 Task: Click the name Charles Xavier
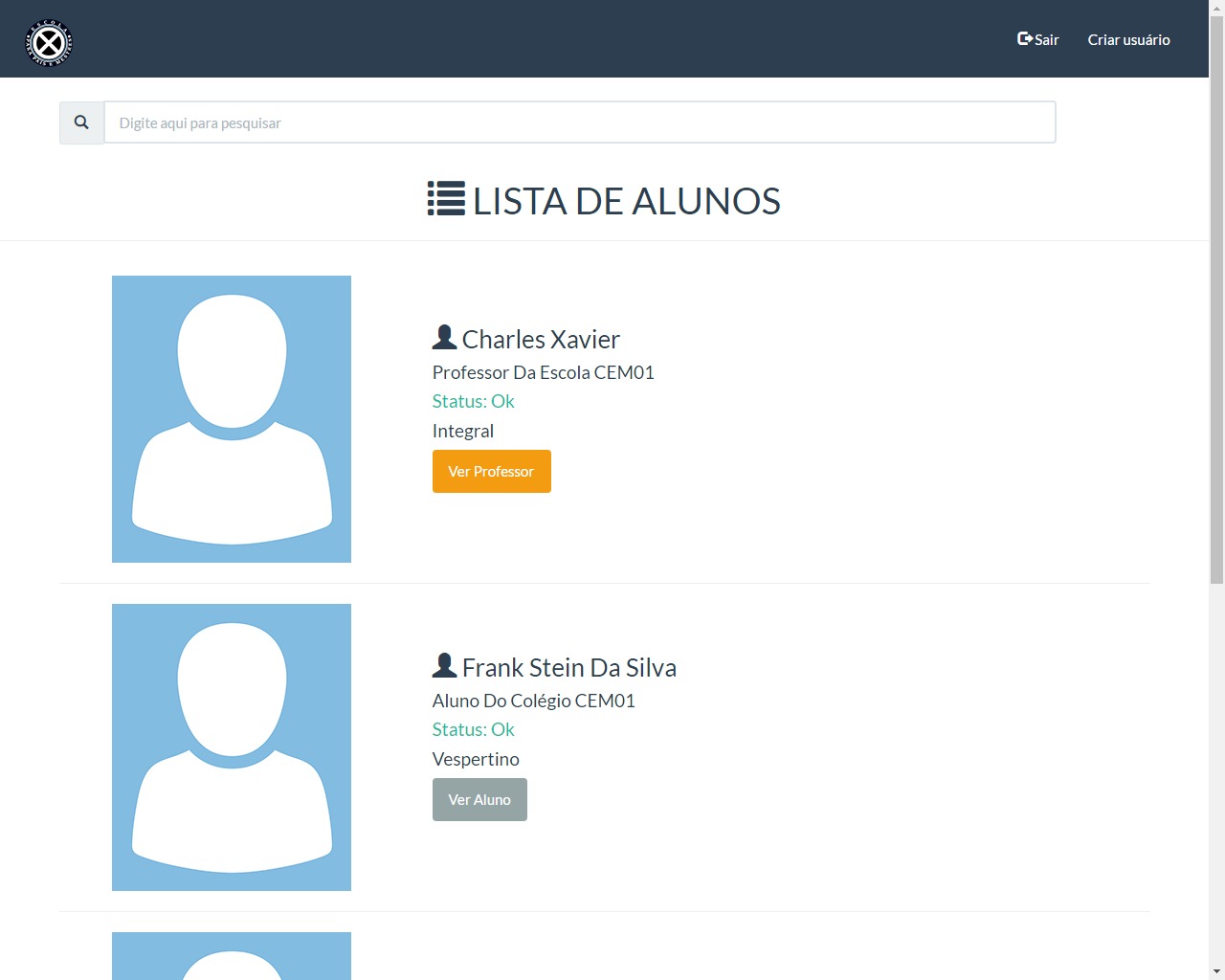(541, 339)
